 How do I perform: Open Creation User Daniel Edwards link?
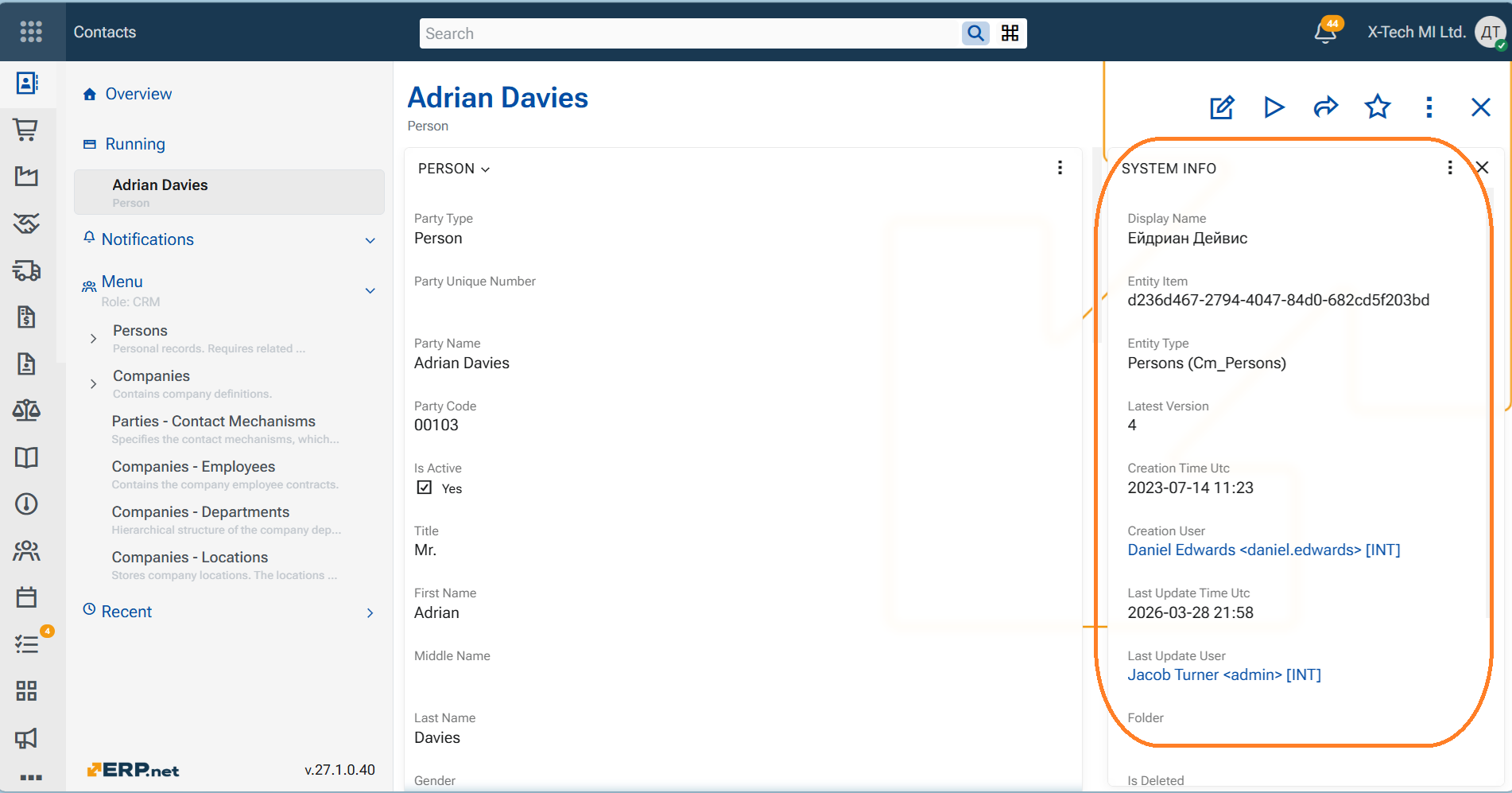pos(1264,550)
